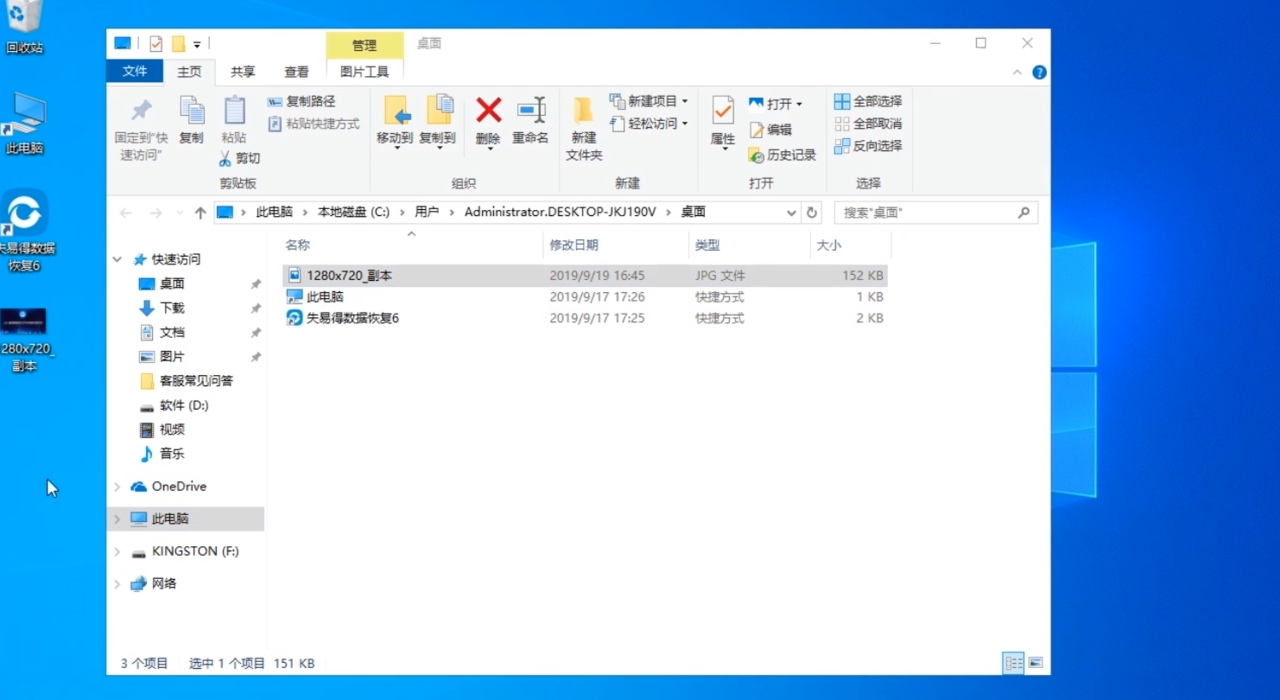Expand the 新建项目 dropdown arrow
Viewport: 1280px width, 700px height.
tap(686, 100)
